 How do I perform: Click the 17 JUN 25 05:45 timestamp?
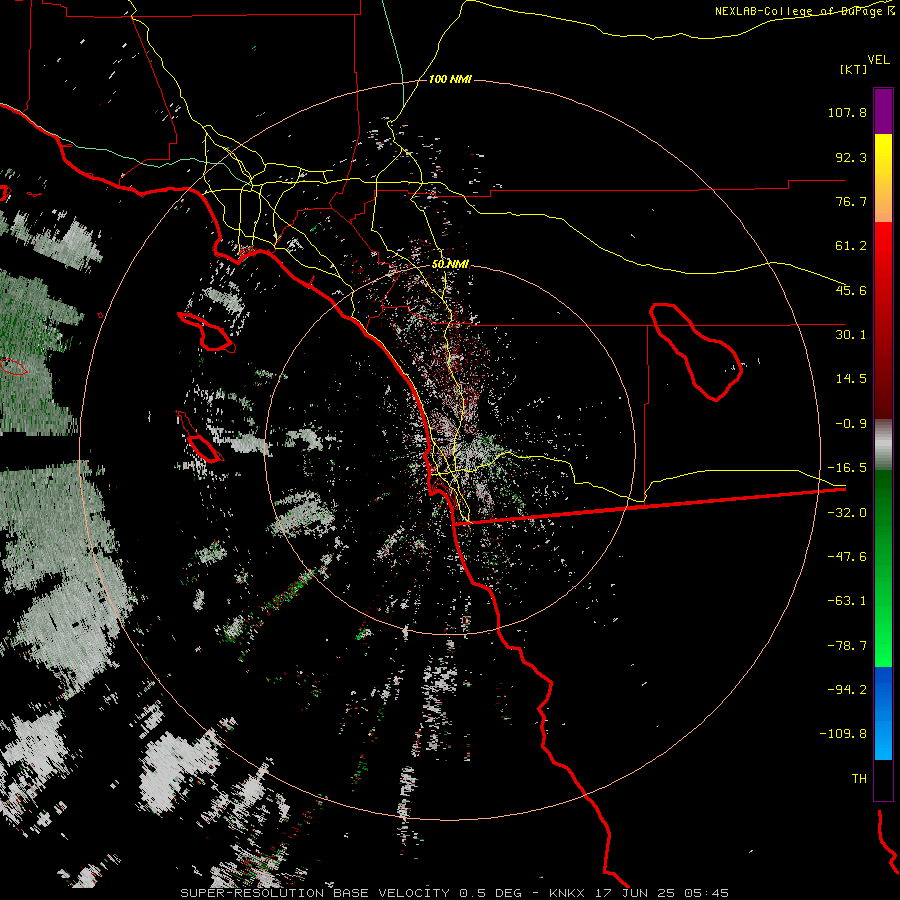click(664, 893)
